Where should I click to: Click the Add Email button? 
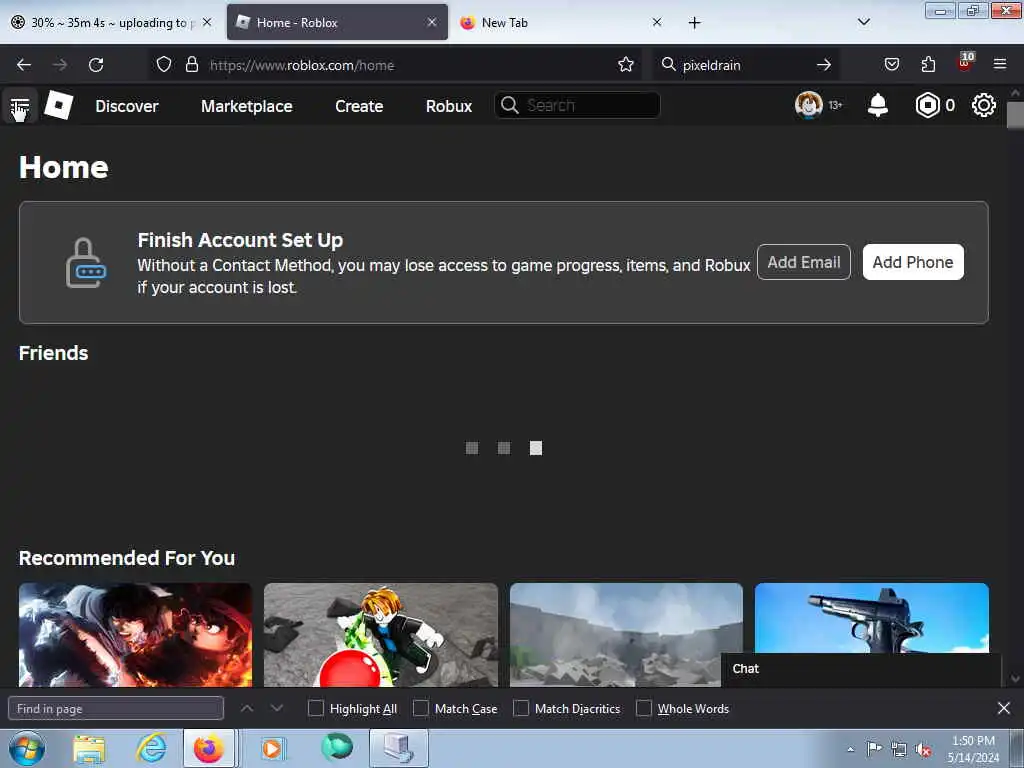coord(804,262)
